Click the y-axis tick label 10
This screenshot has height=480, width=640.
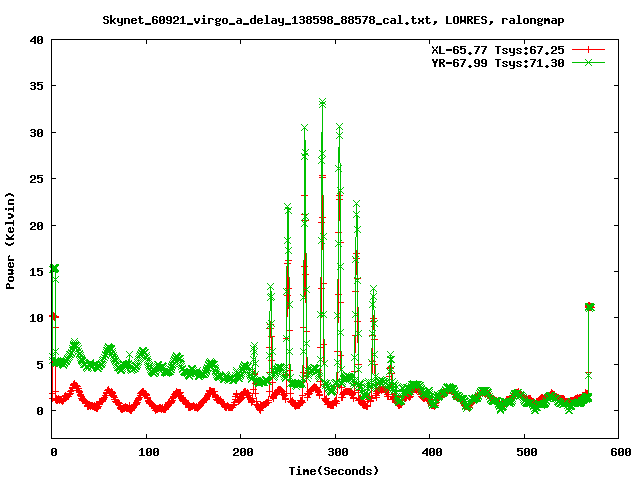point(36,318)
